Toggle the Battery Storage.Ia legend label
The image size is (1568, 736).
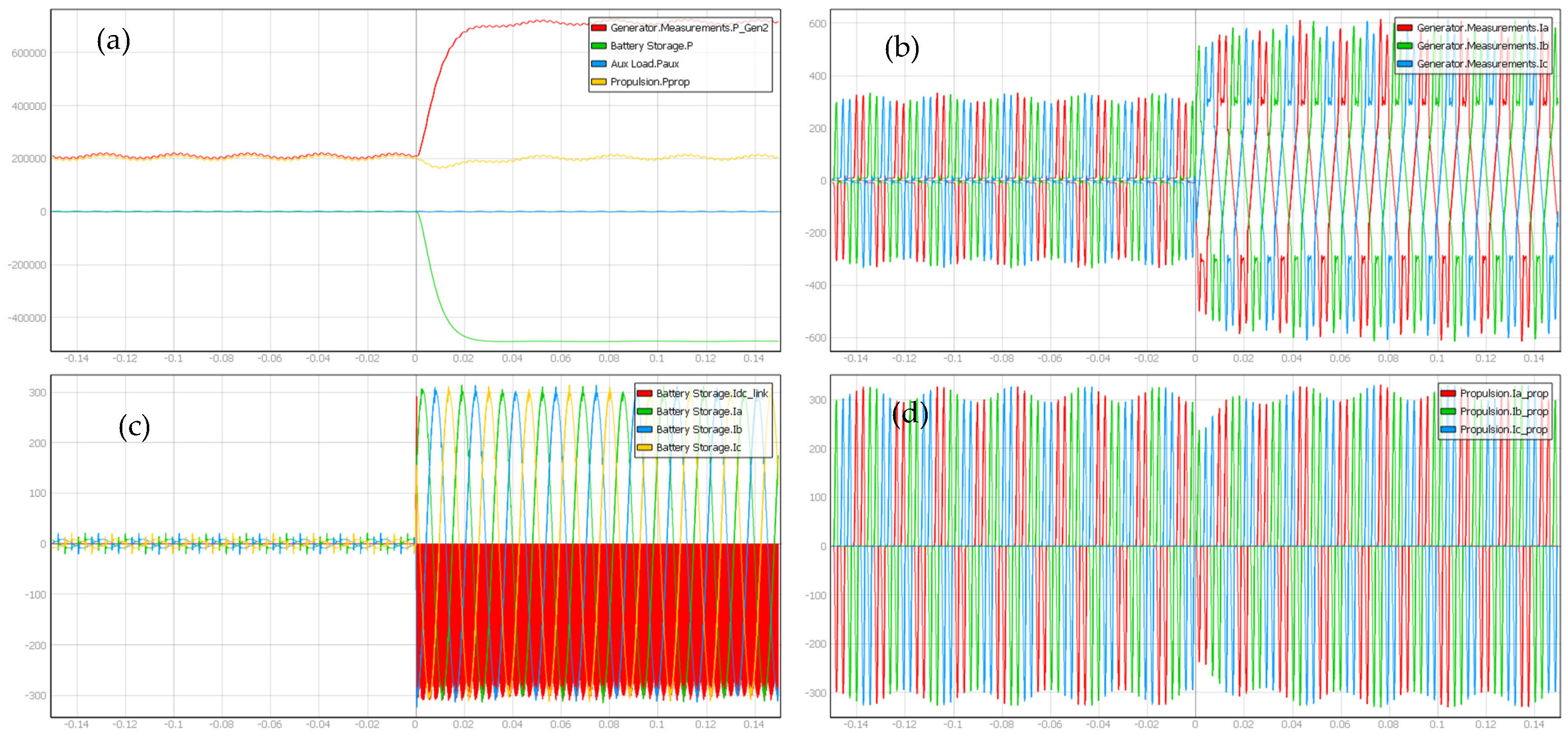699,412
